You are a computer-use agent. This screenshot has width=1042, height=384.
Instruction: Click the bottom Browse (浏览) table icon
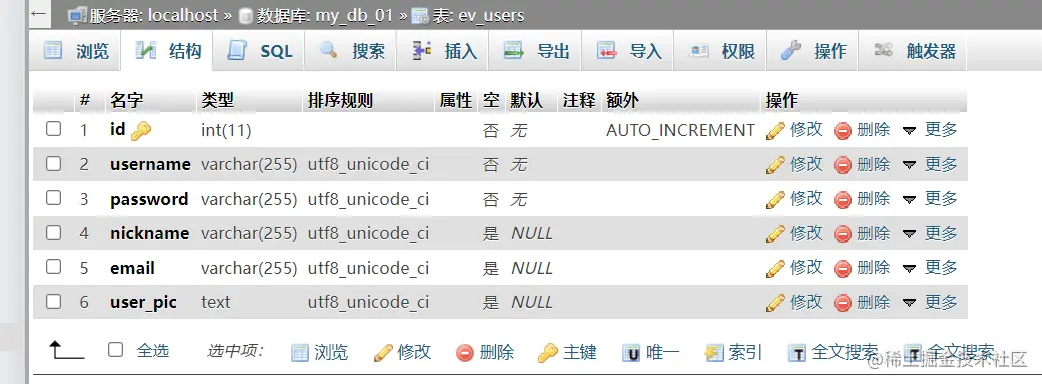pos(300,353)
